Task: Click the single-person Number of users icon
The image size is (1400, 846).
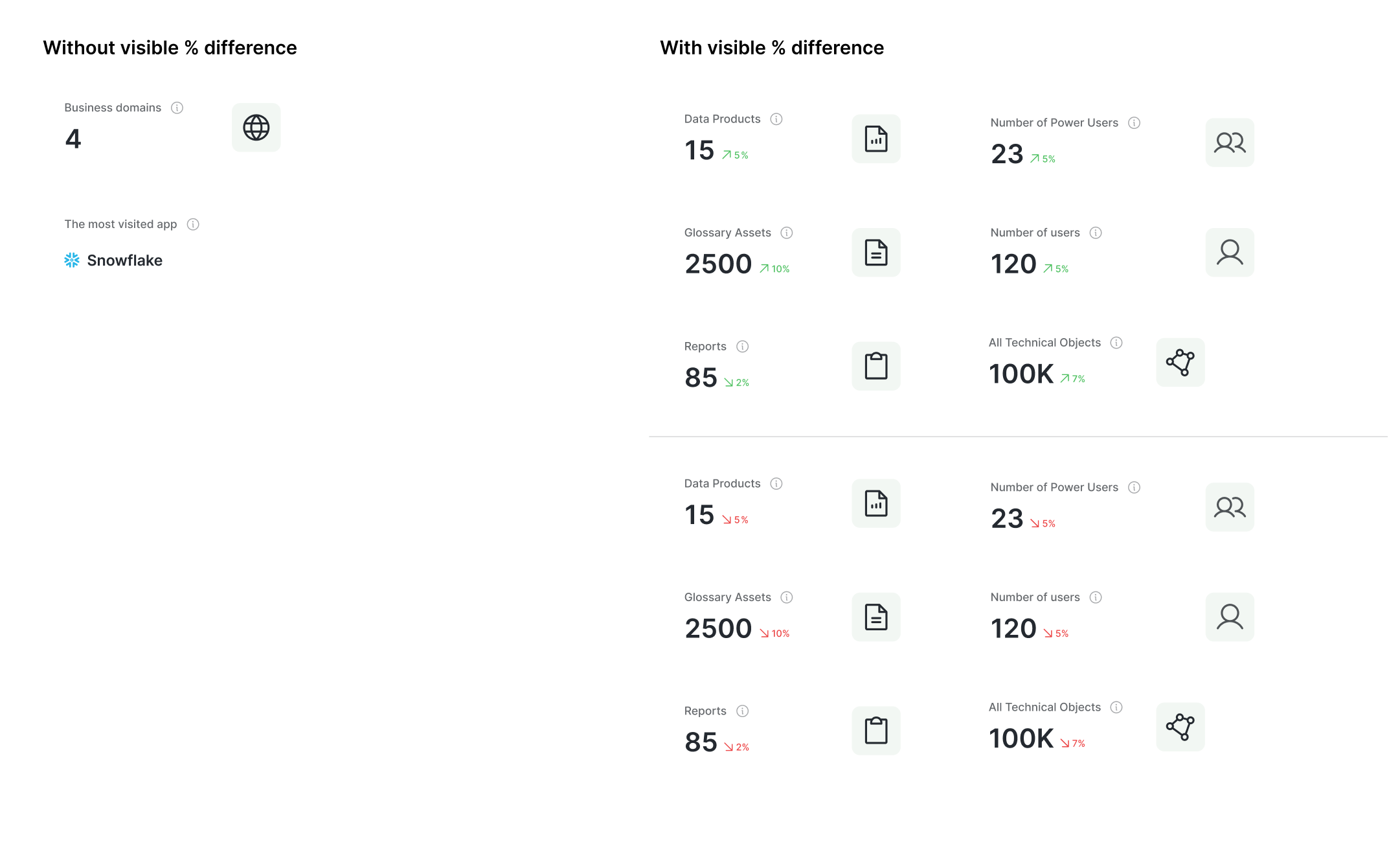Action: 1228,252
